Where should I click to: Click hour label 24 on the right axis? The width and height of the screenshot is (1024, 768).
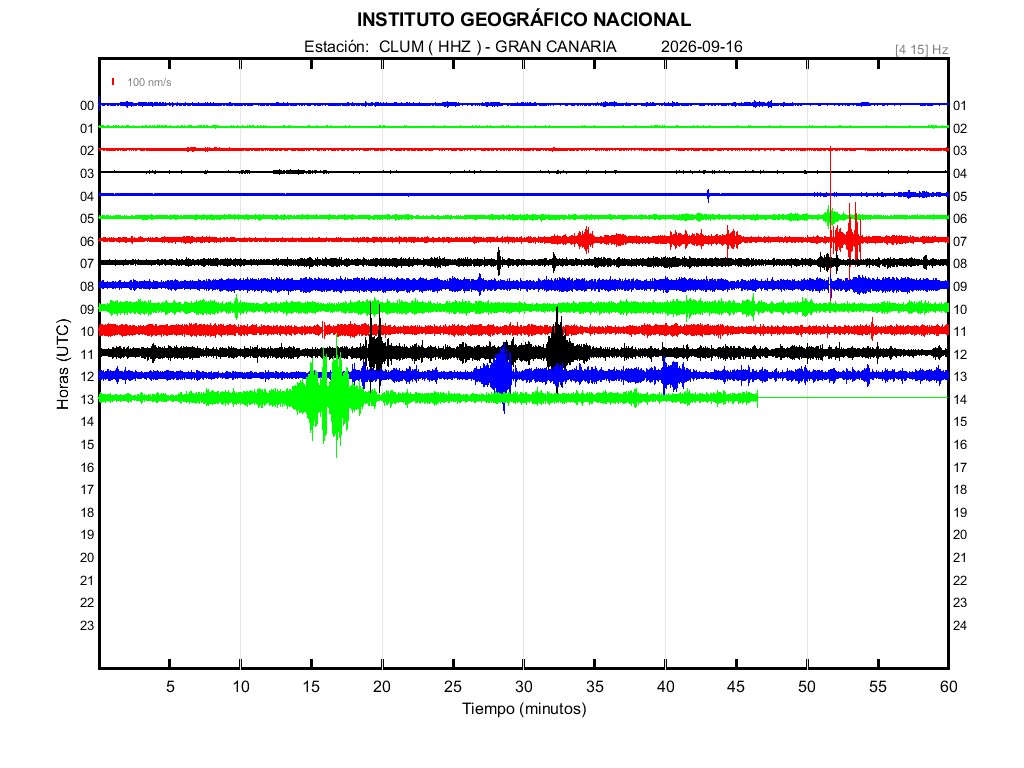pyautogui.click(x=959, y=625)
